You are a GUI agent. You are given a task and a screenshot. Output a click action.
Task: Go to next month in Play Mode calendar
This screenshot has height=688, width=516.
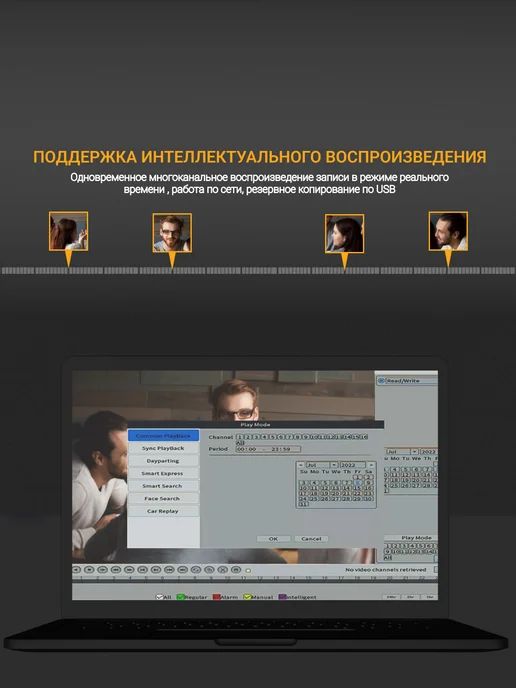371,465
